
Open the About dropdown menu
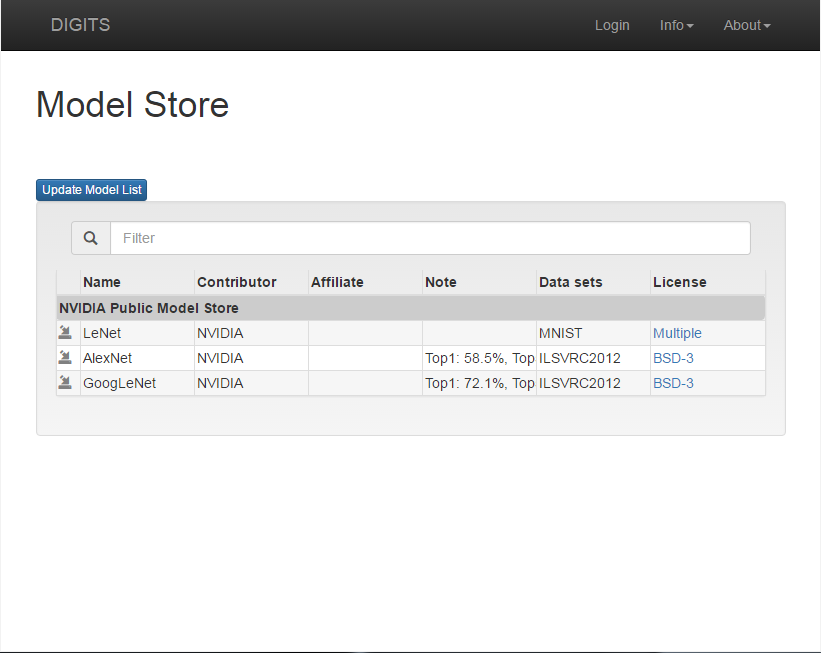pyautogui.click(x=747, y=25)
